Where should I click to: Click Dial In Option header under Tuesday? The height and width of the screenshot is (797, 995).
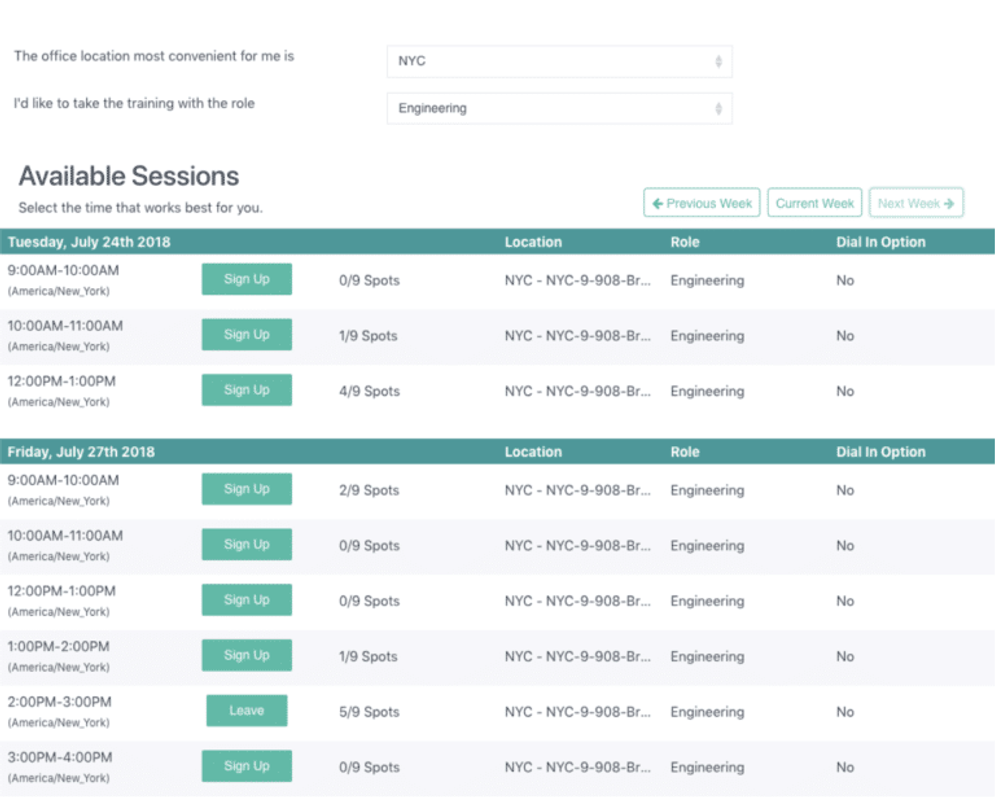tap(881, 242)
